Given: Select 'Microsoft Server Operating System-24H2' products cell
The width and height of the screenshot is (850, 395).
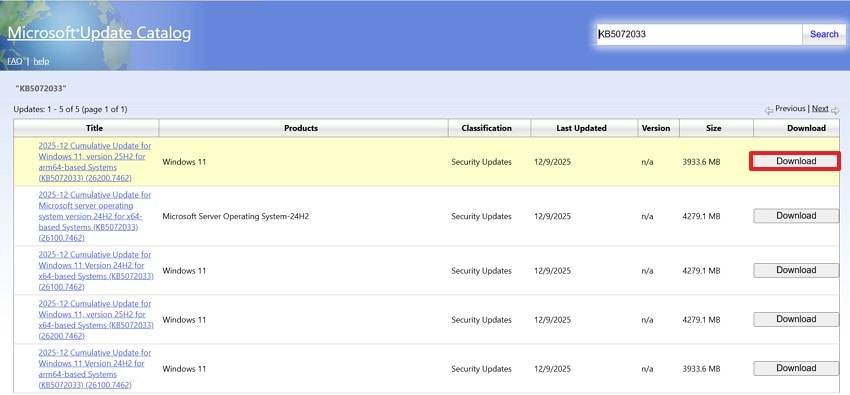Looking at the screenshot, I should pyautogui.click(x=236, y=216).
